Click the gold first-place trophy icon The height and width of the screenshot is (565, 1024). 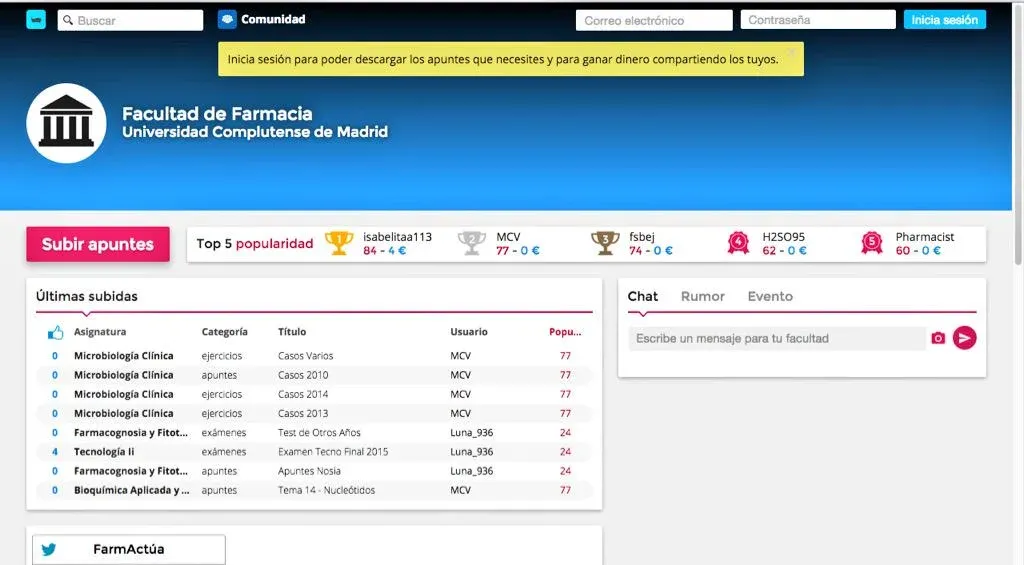[x=340, y=243]
